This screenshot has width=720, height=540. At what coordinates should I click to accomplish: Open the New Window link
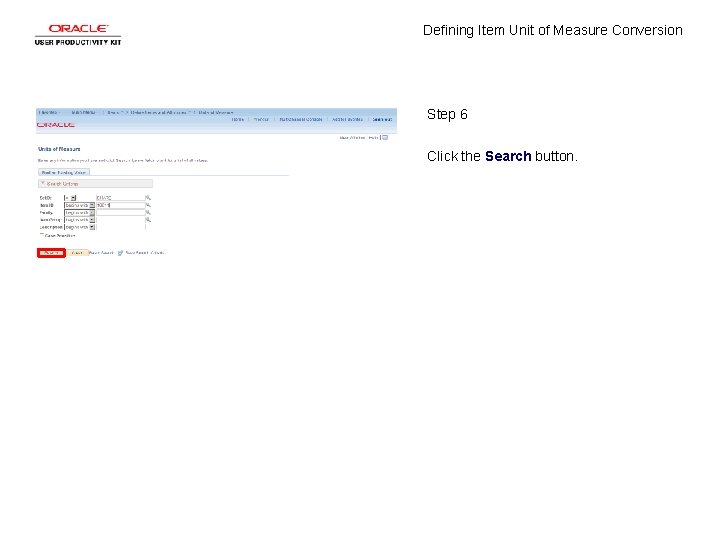pyautogui.click(x=352, y=138)
